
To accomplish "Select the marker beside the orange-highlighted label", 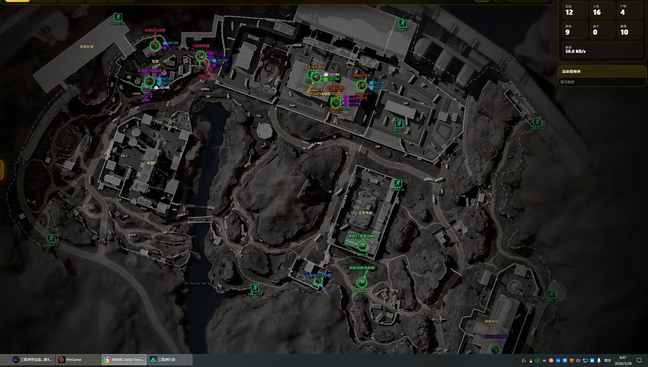I will [336, 102].
